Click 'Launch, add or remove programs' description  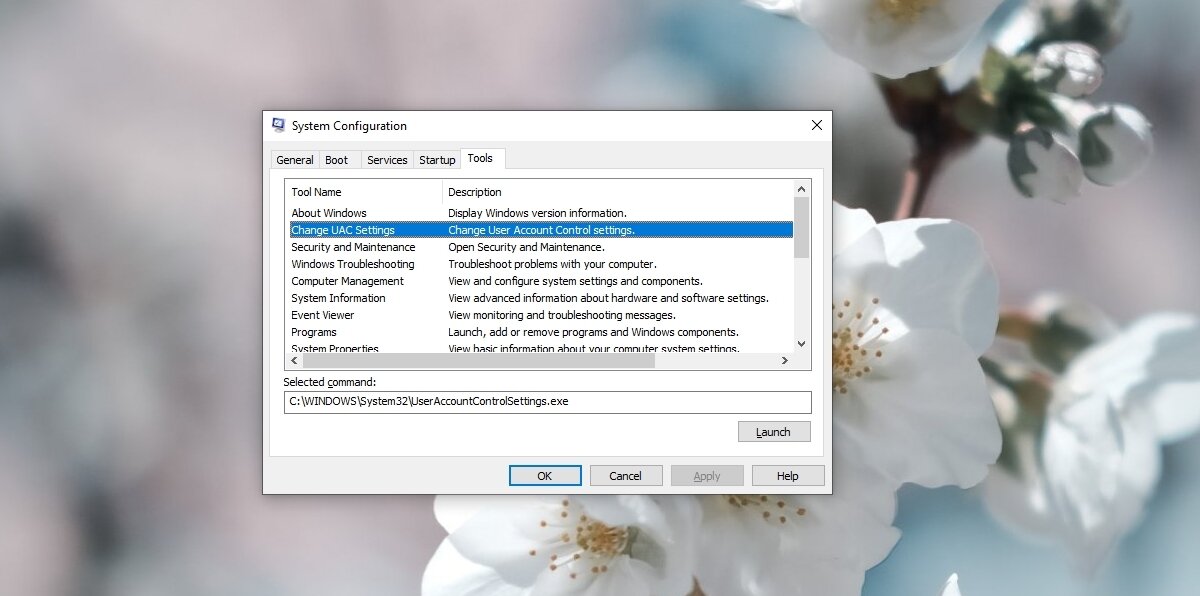coord(593,332)
